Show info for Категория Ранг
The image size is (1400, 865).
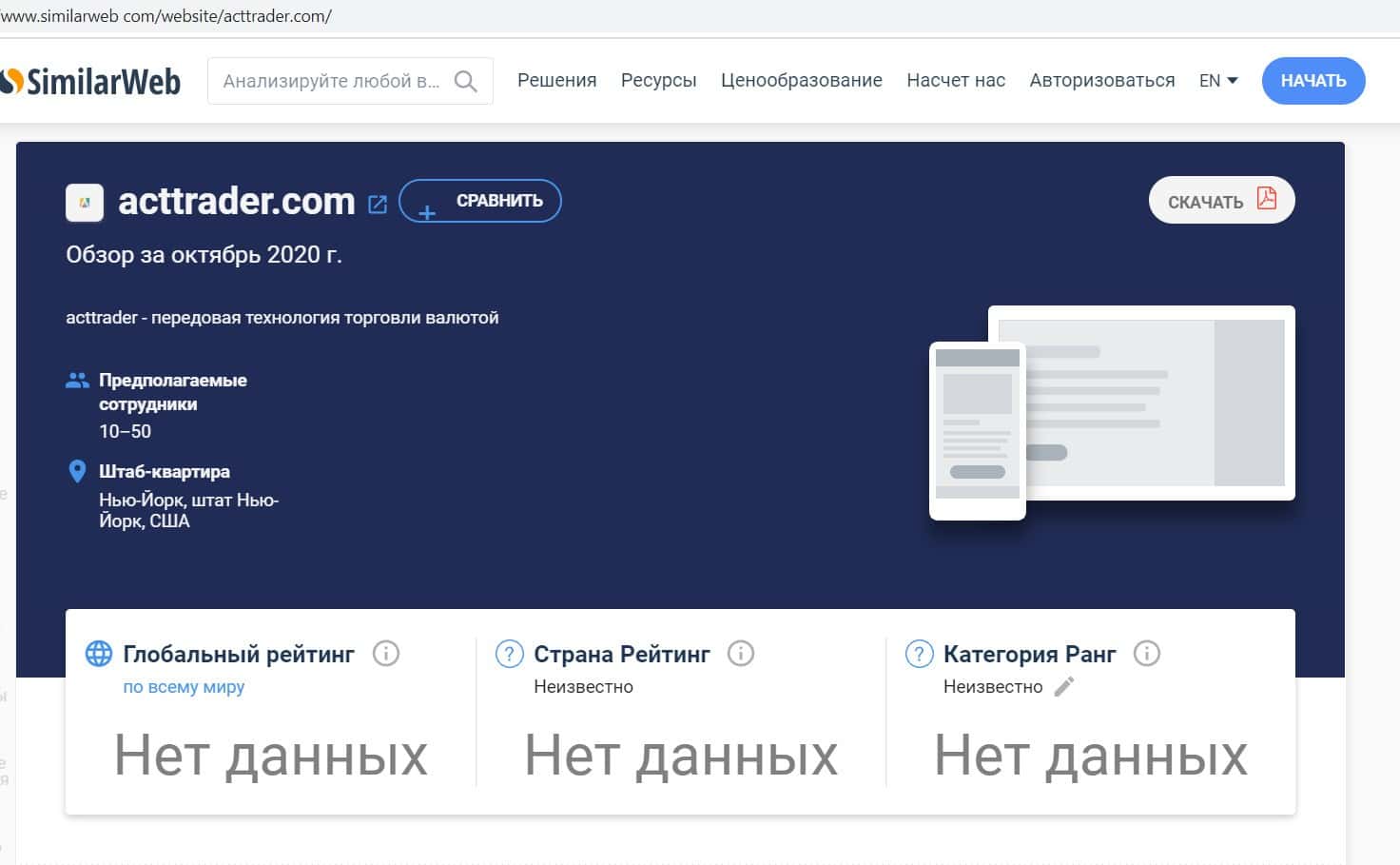pos(1147,654)
